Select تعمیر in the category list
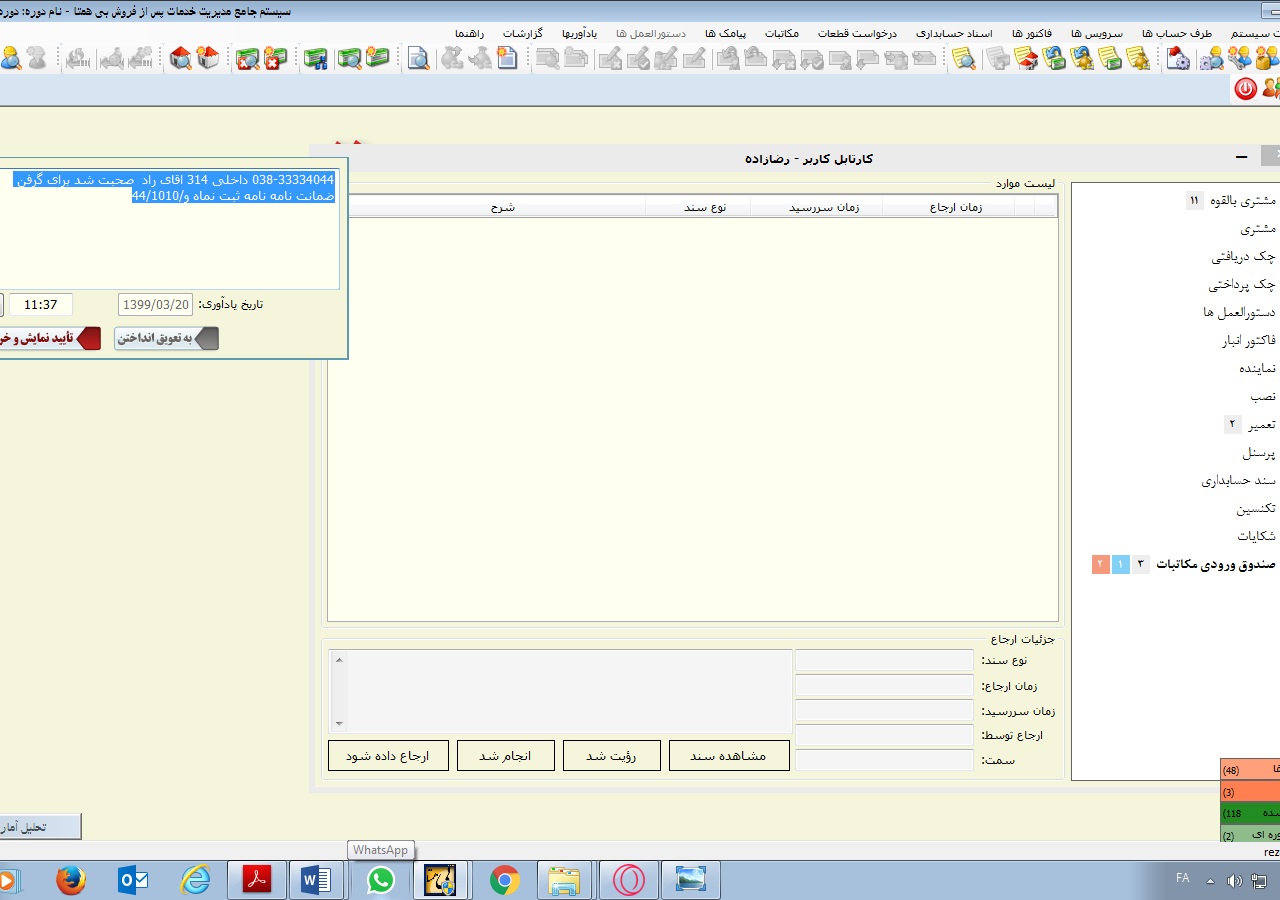Screen dimensions: 1280x900 coord(1261,425)
